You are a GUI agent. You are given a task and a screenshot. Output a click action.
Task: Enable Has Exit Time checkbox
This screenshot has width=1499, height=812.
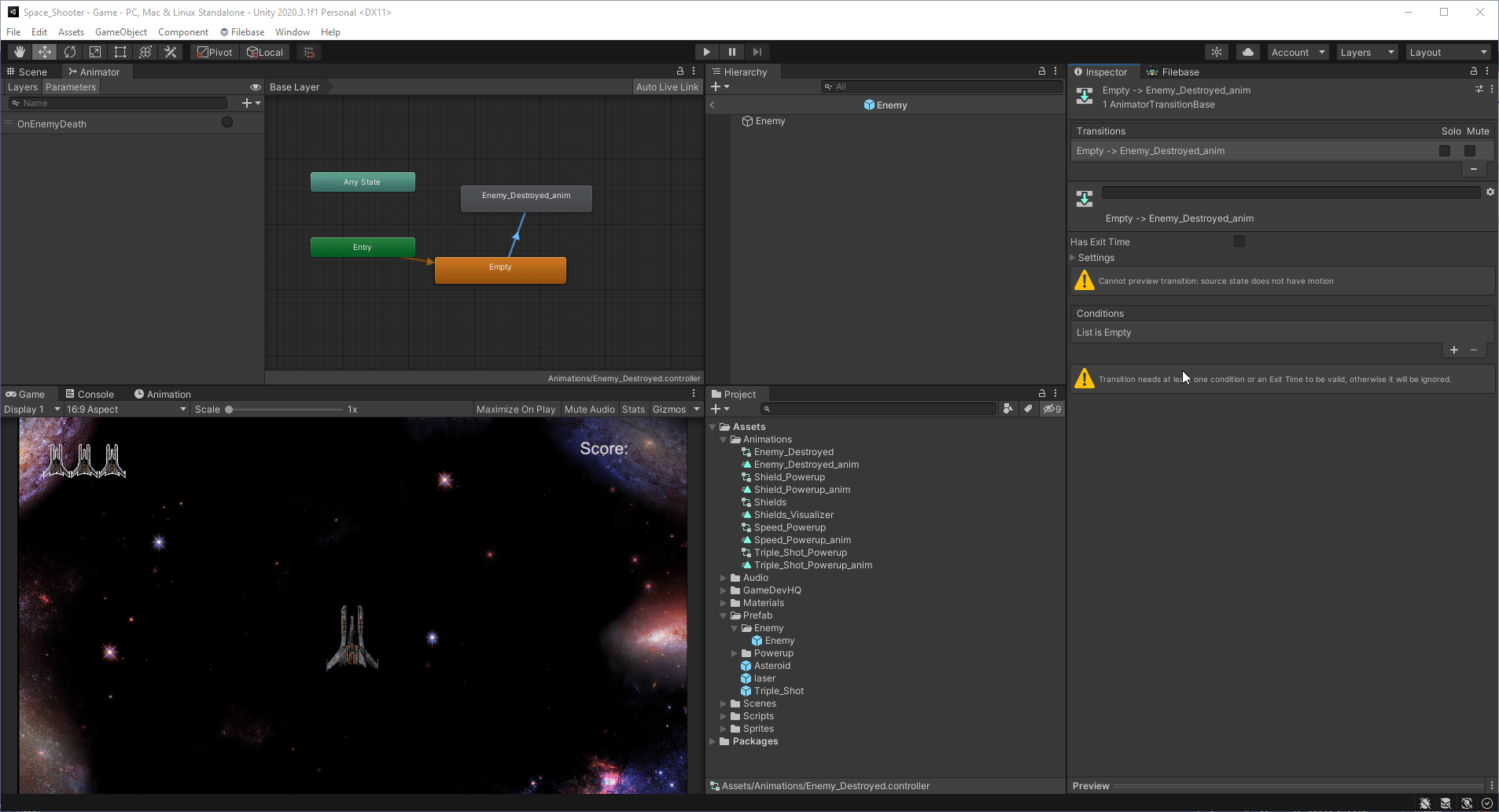pyautogui.click(x=1239, y=241)
